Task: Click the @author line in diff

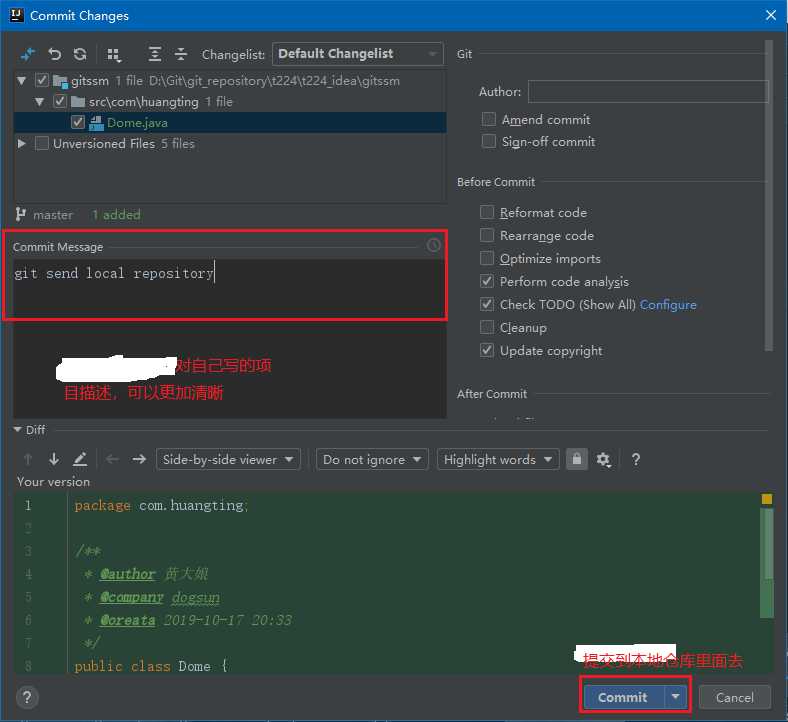Action: click(x=146, y=574)
